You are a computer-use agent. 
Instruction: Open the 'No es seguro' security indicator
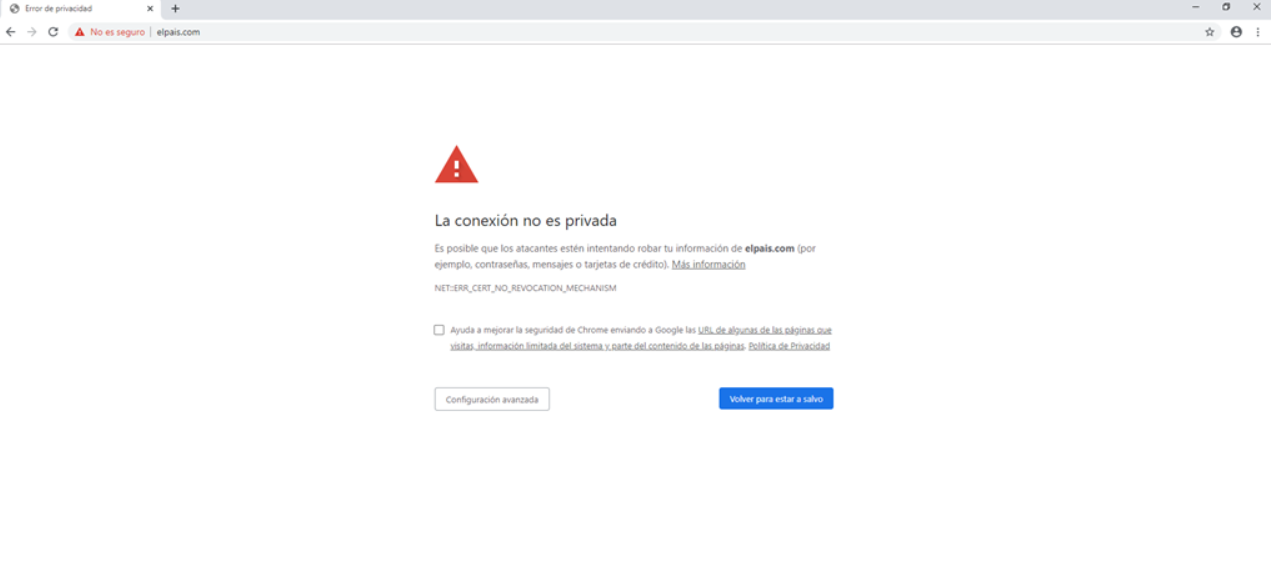pos(110,32)
